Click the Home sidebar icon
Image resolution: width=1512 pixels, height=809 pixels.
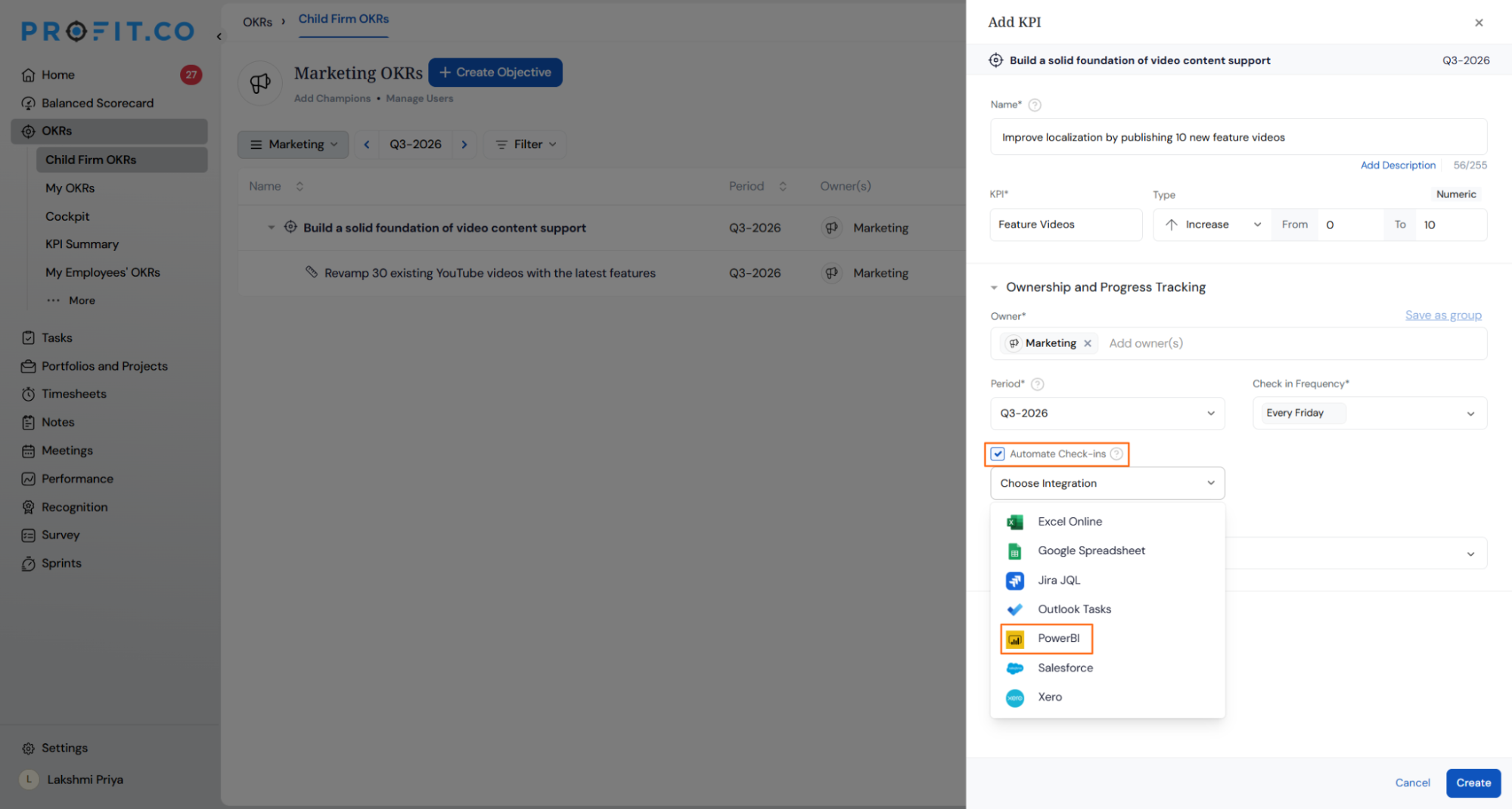tap(29, 75)
